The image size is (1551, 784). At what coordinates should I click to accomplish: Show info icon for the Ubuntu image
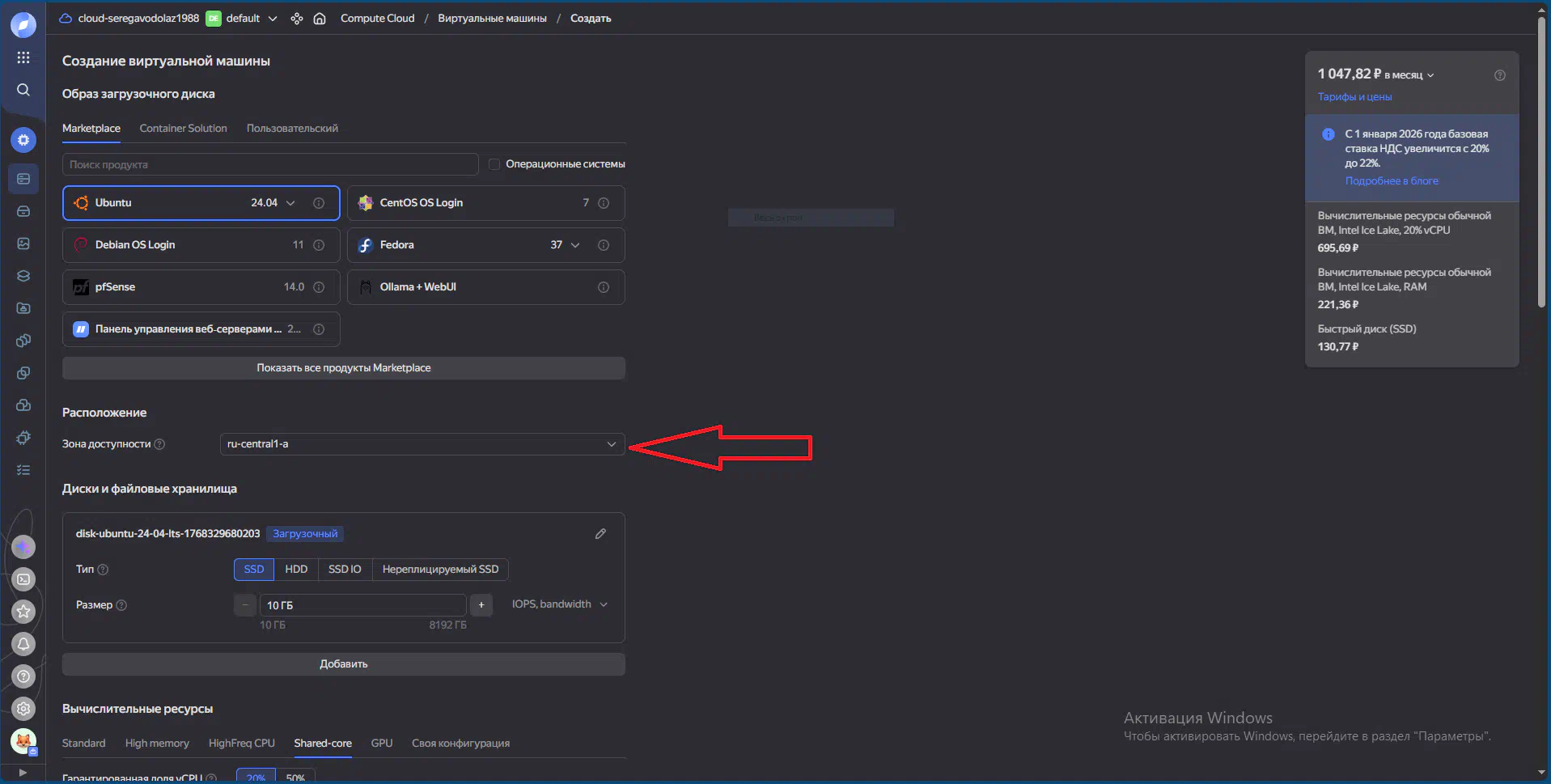tap(319, 203)
